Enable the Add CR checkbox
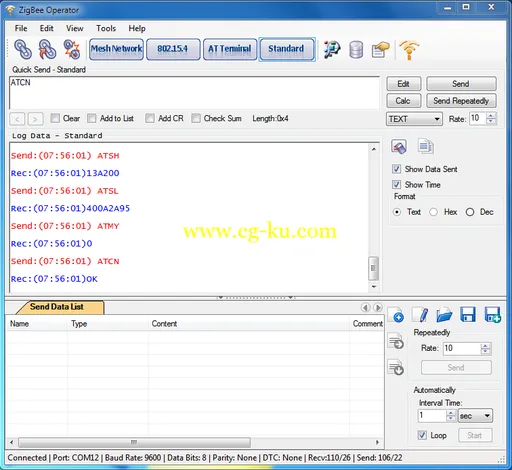 pos(150,118)
